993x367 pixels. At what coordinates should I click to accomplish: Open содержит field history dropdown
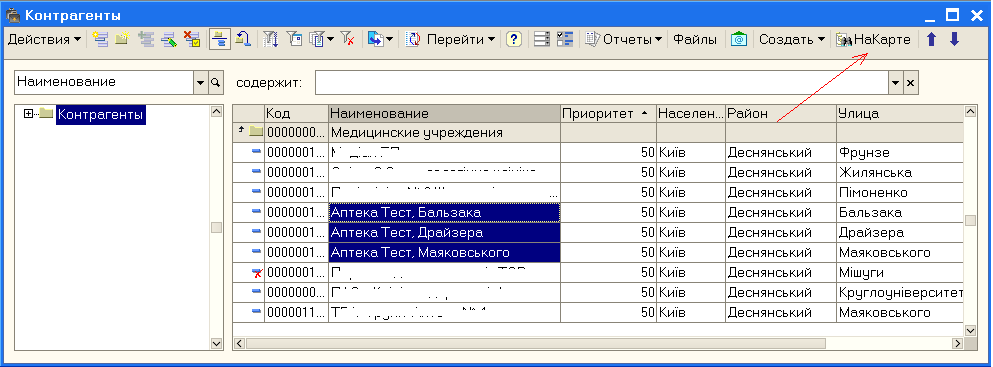pyautogui.click(x=895, y=83)
